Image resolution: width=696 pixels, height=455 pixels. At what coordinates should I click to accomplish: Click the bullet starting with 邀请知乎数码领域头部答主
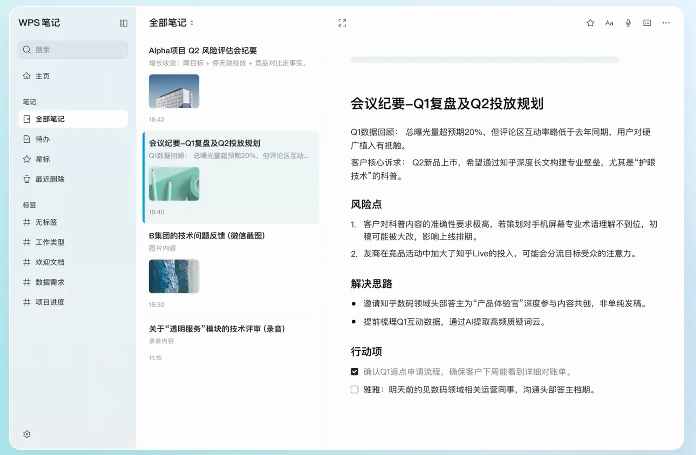click(x=506, y=304)
